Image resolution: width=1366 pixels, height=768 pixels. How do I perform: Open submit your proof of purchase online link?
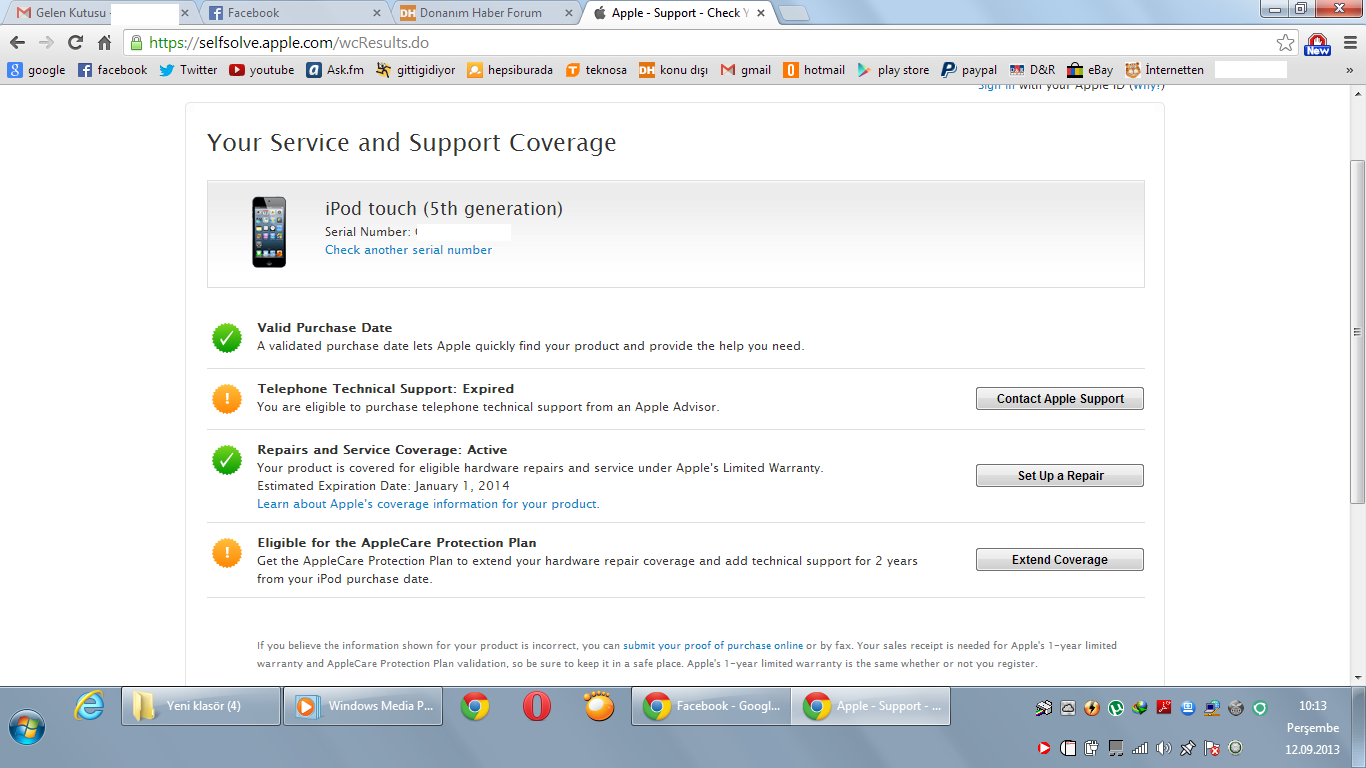[x=712, y=646]
